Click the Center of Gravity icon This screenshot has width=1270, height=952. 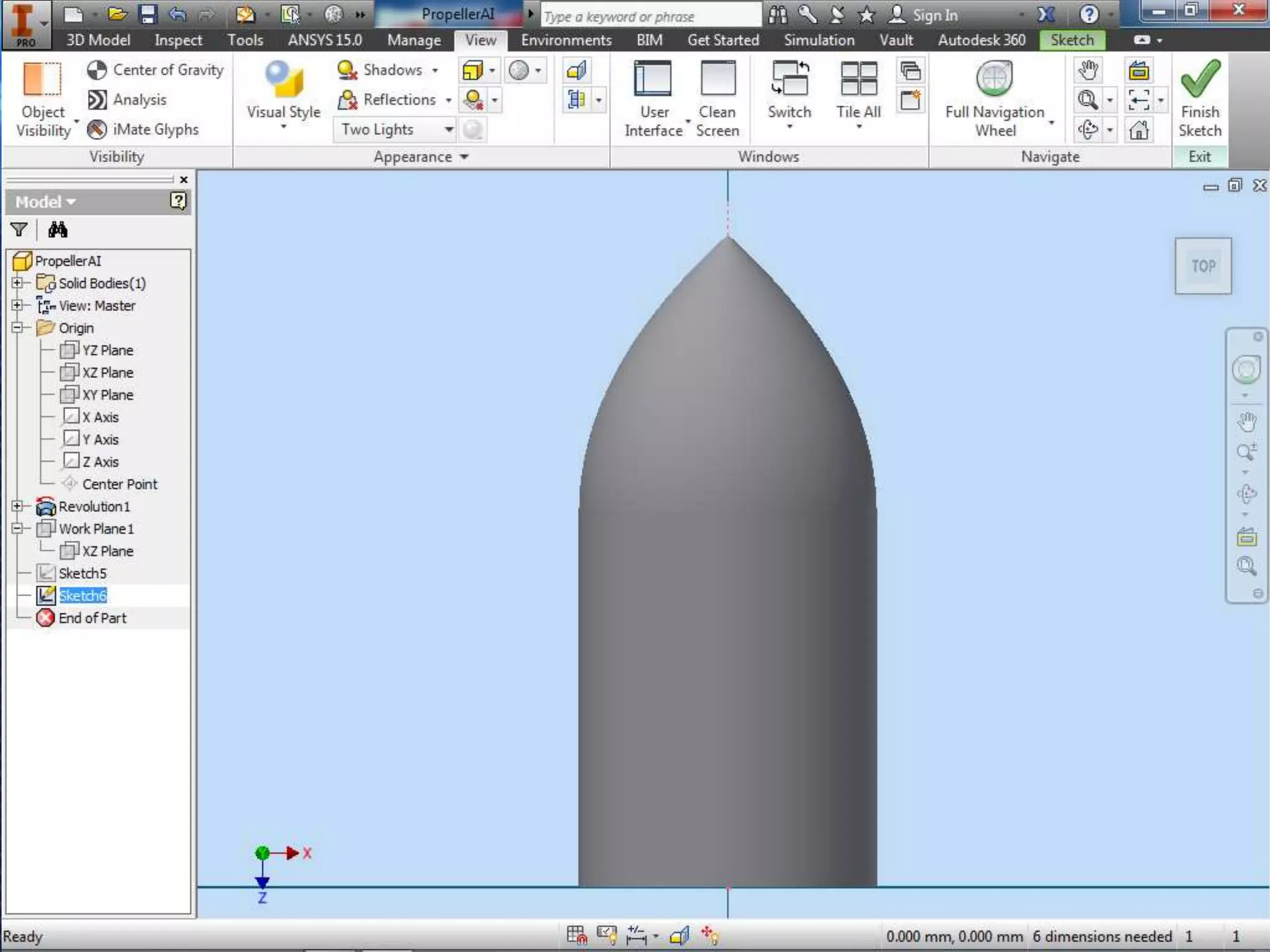pyautogui.click(x=97, y=70)
